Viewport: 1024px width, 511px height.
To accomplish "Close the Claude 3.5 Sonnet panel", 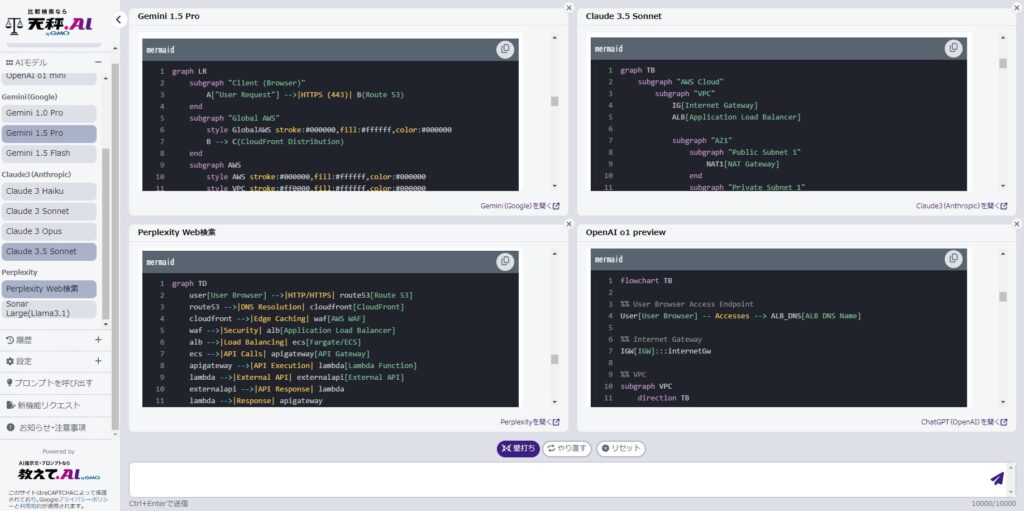I will 1016,8.
